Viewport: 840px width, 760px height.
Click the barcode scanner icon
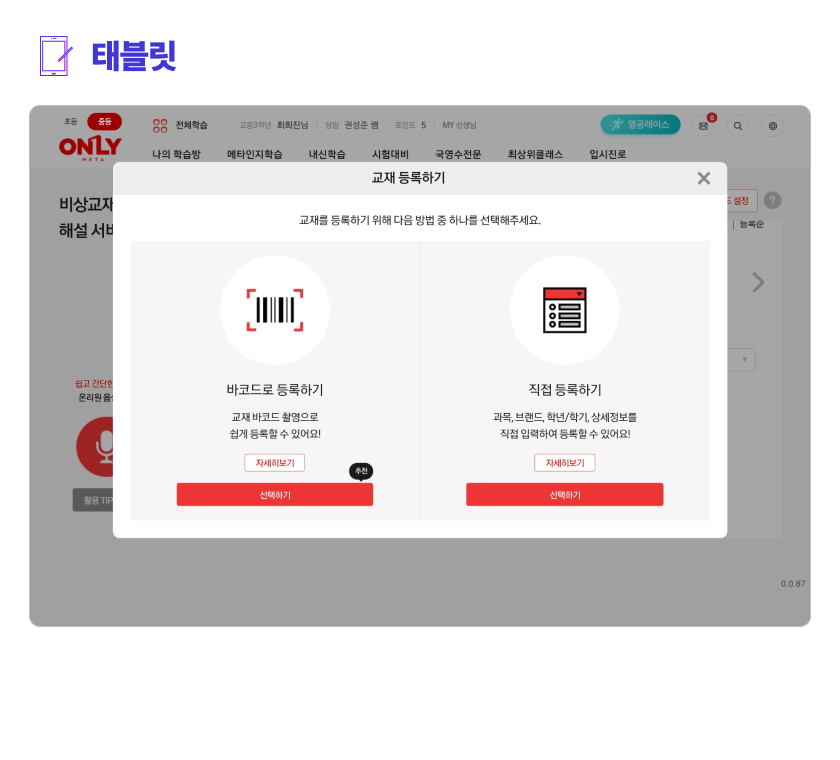click(275, 310)
